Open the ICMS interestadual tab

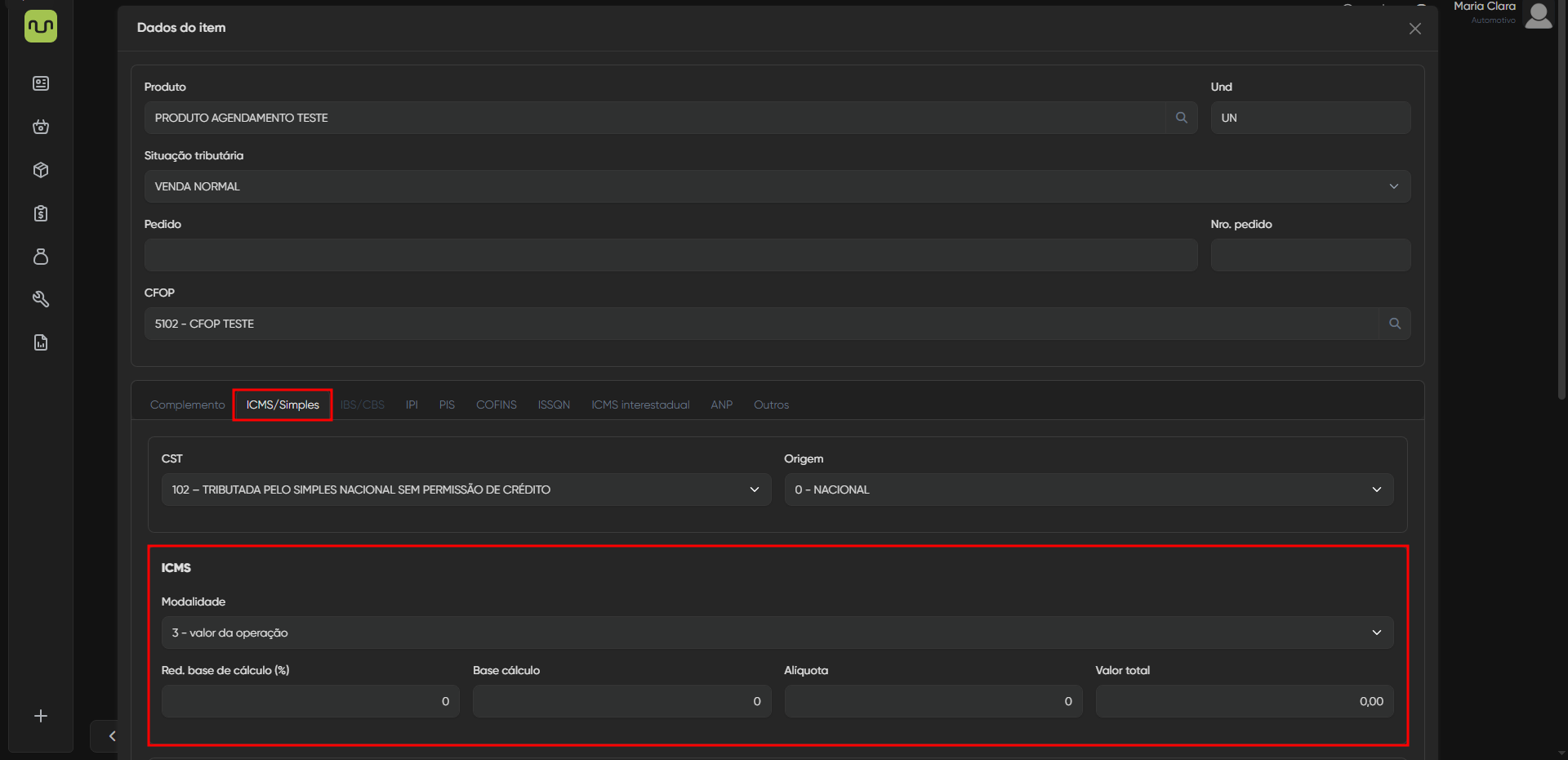point(640,405)
